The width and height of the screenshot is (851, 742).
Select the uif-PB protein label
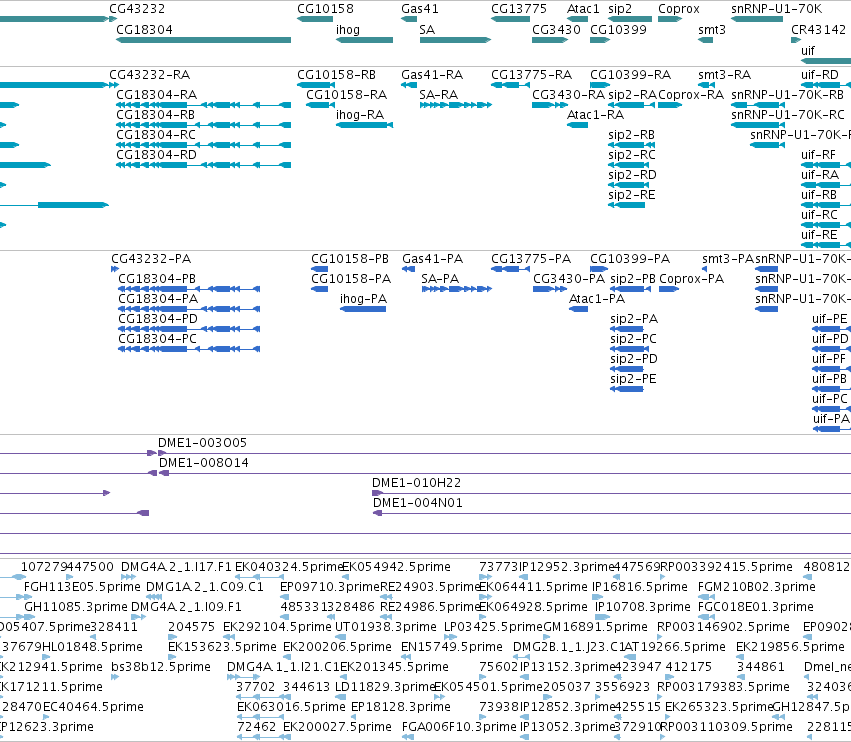click(x=829, y=379)
